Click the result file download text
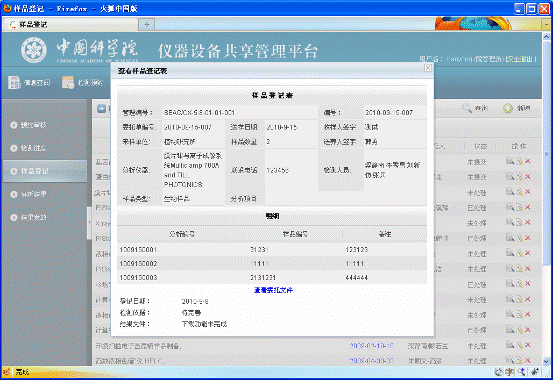 205,324
